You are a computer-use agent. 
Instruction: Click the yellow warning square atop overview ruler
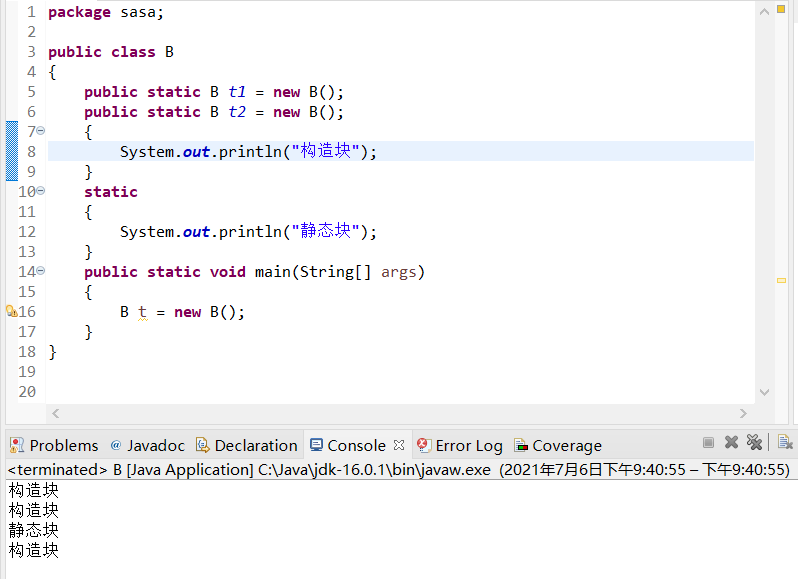[781, 9]
